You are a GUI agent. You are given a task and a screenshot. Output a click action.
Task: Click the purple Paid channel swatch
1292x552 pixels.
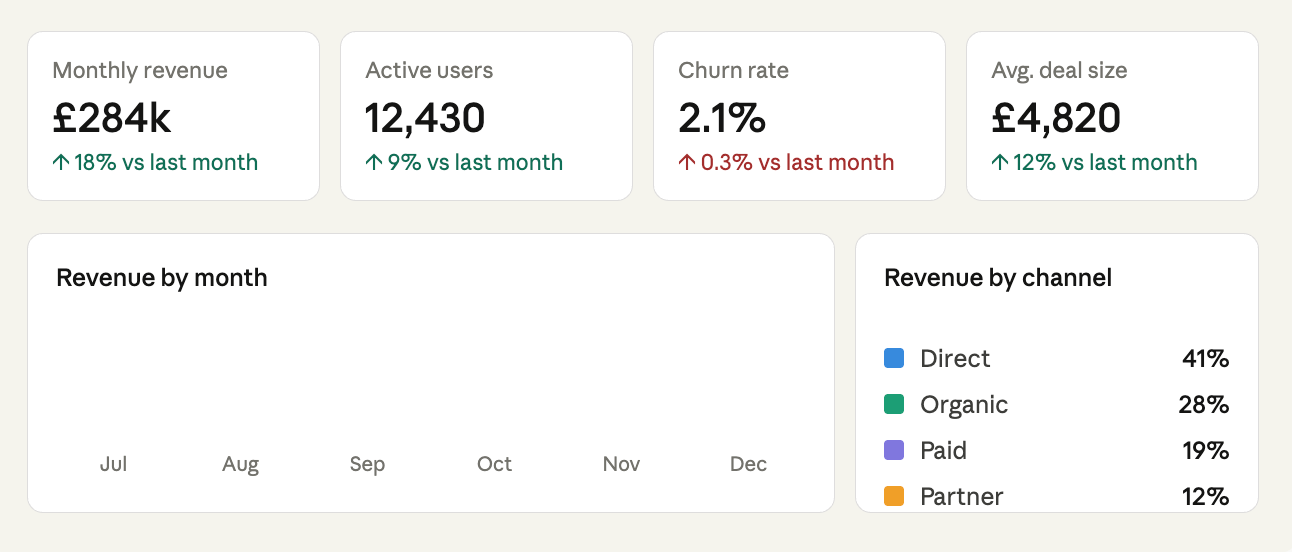click(x=894, y=450)
